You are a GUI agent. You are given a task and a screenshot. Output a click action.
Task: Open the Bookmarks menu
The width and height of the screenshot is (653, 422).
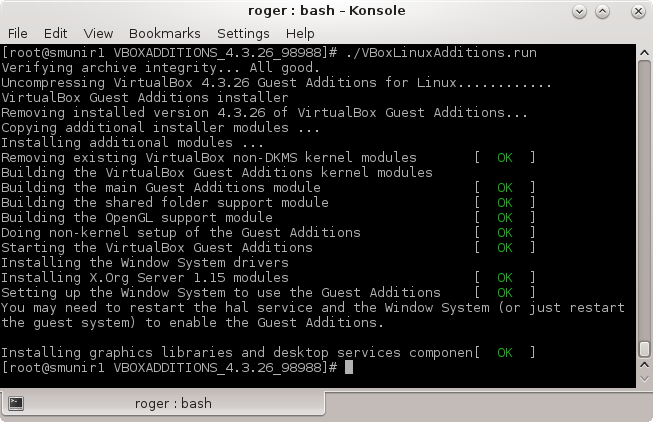[164, 33]
